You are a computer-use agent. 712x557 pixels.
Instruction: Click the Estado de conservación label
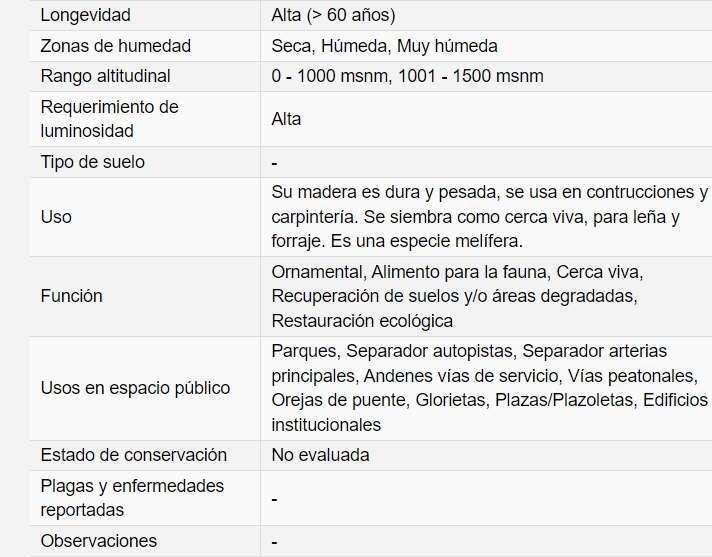pos(133,455)
